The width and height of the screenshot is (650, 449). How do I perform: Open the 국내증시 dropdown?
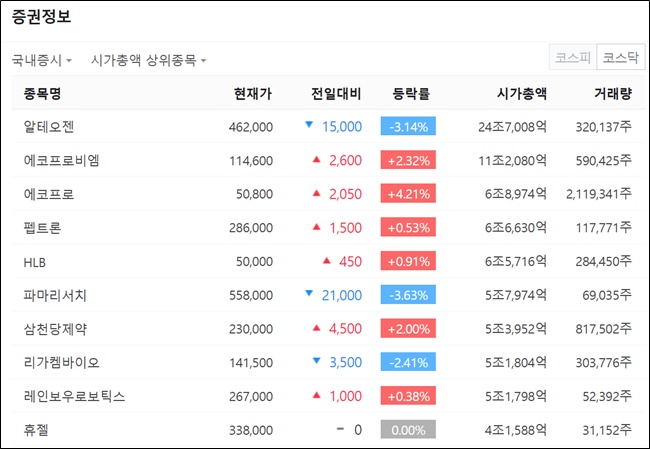(41, 61)
